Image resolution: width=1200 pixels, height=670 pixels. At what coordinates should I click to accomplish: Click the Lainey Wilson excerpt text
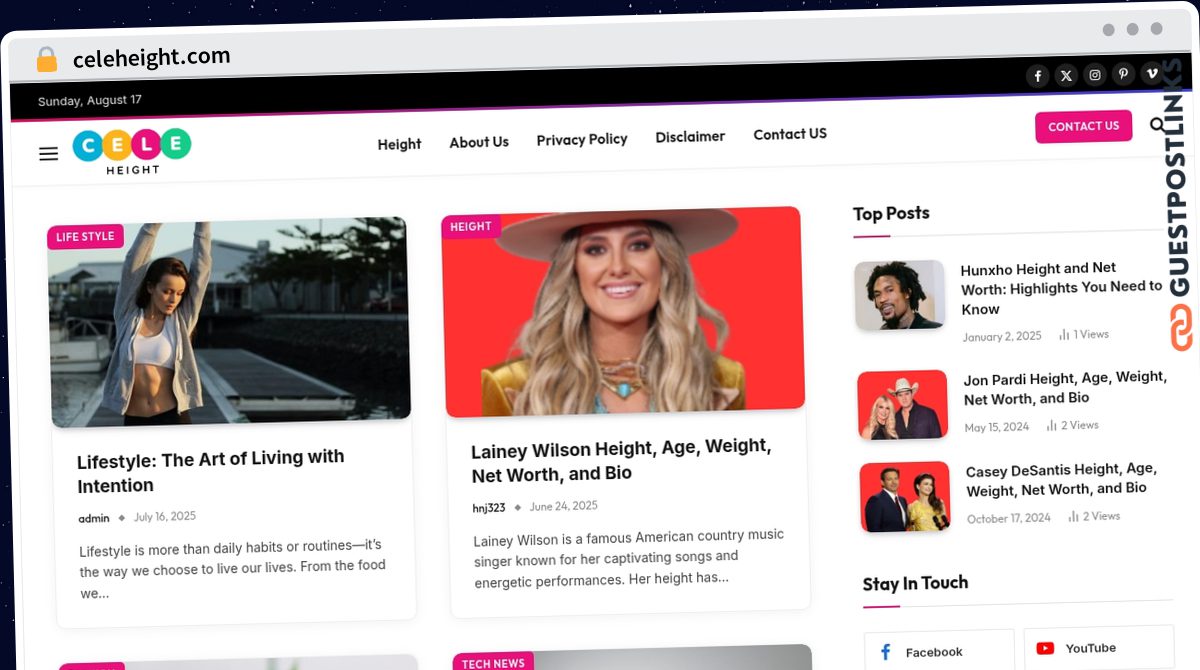point(629,558)
